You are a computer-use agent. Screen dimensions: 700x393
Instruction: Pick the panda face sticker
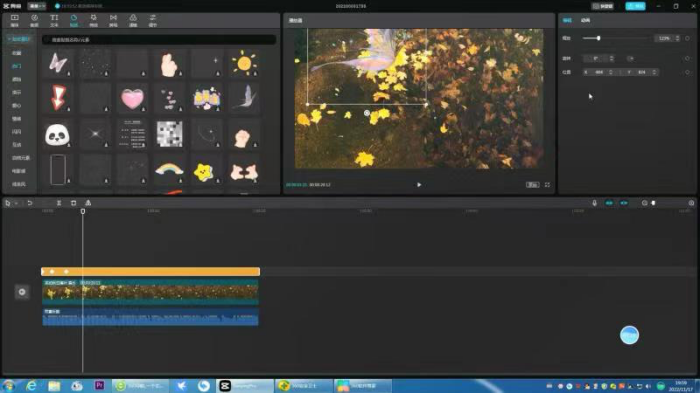tap(58, 134)
